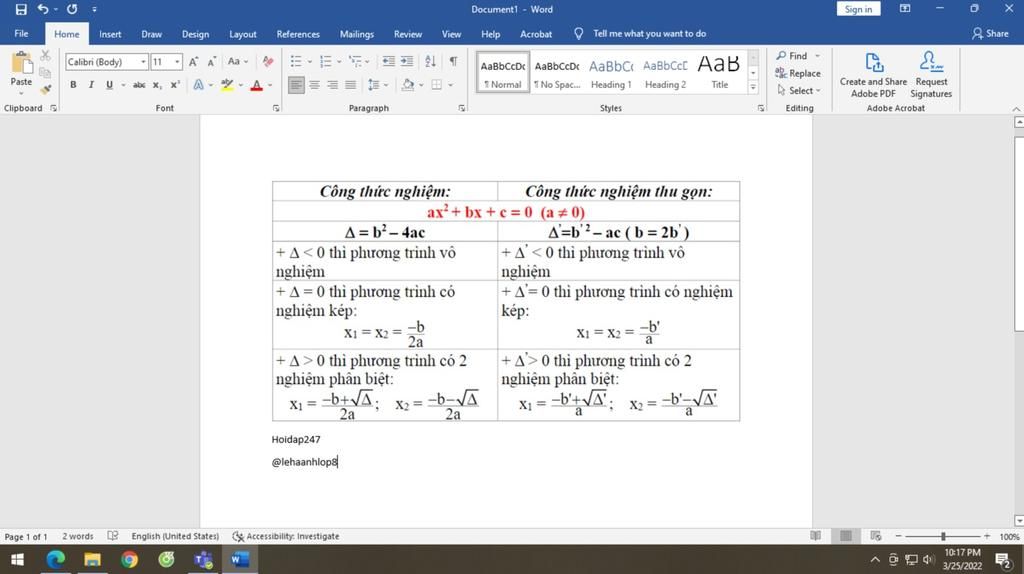Open the Select dropdown in Editing
This screenshot has height=574, width=1024.
pos(798,91)
